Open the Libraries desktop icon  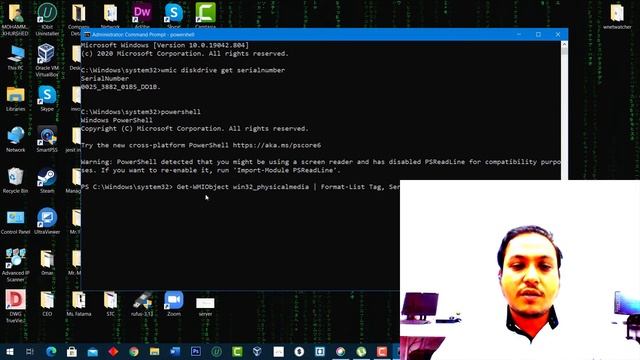(16, 98)
